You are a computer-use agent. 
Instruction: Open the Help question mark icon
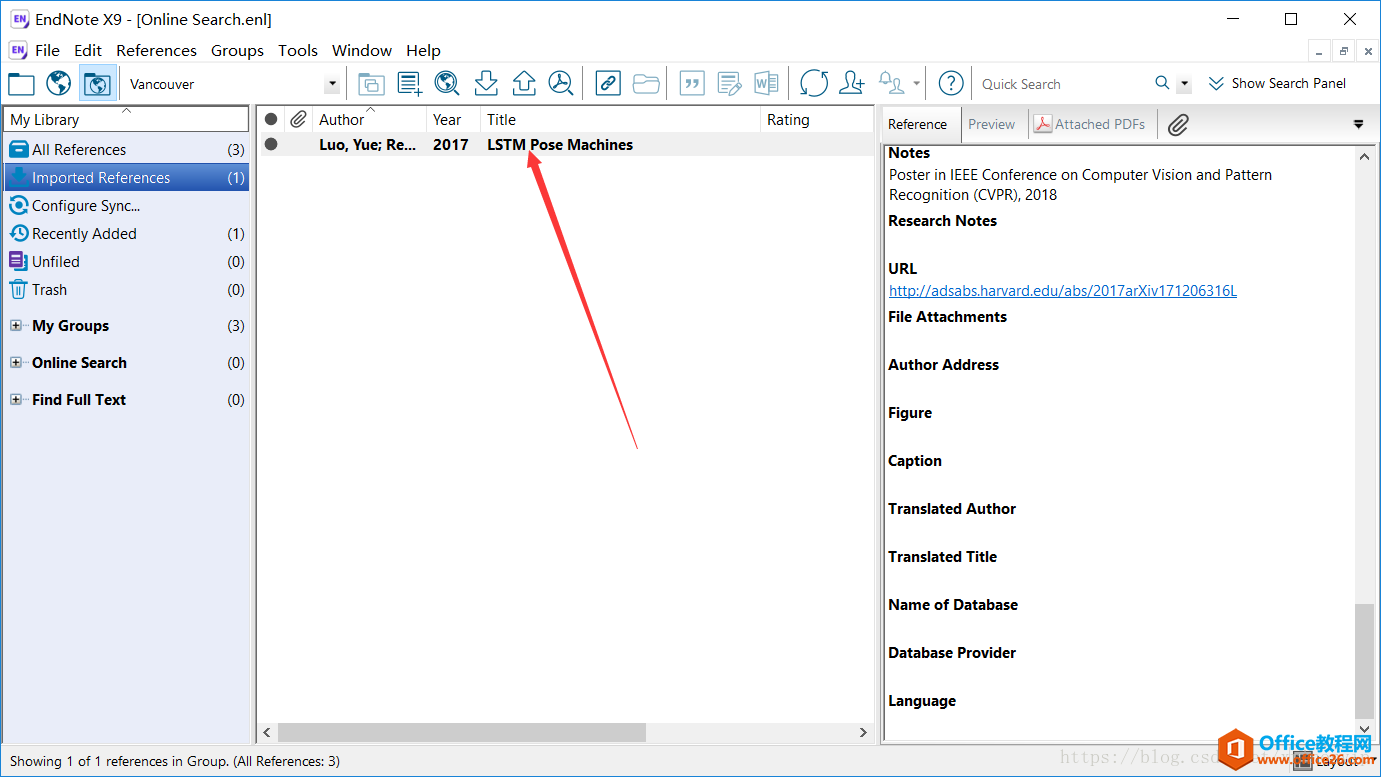pos(951,84)
